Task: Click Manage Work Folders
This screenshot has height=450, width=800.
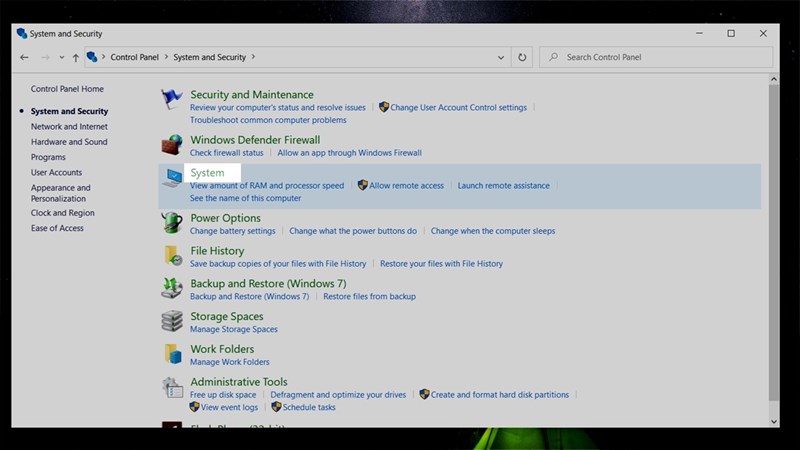Action: coord(230,362)
